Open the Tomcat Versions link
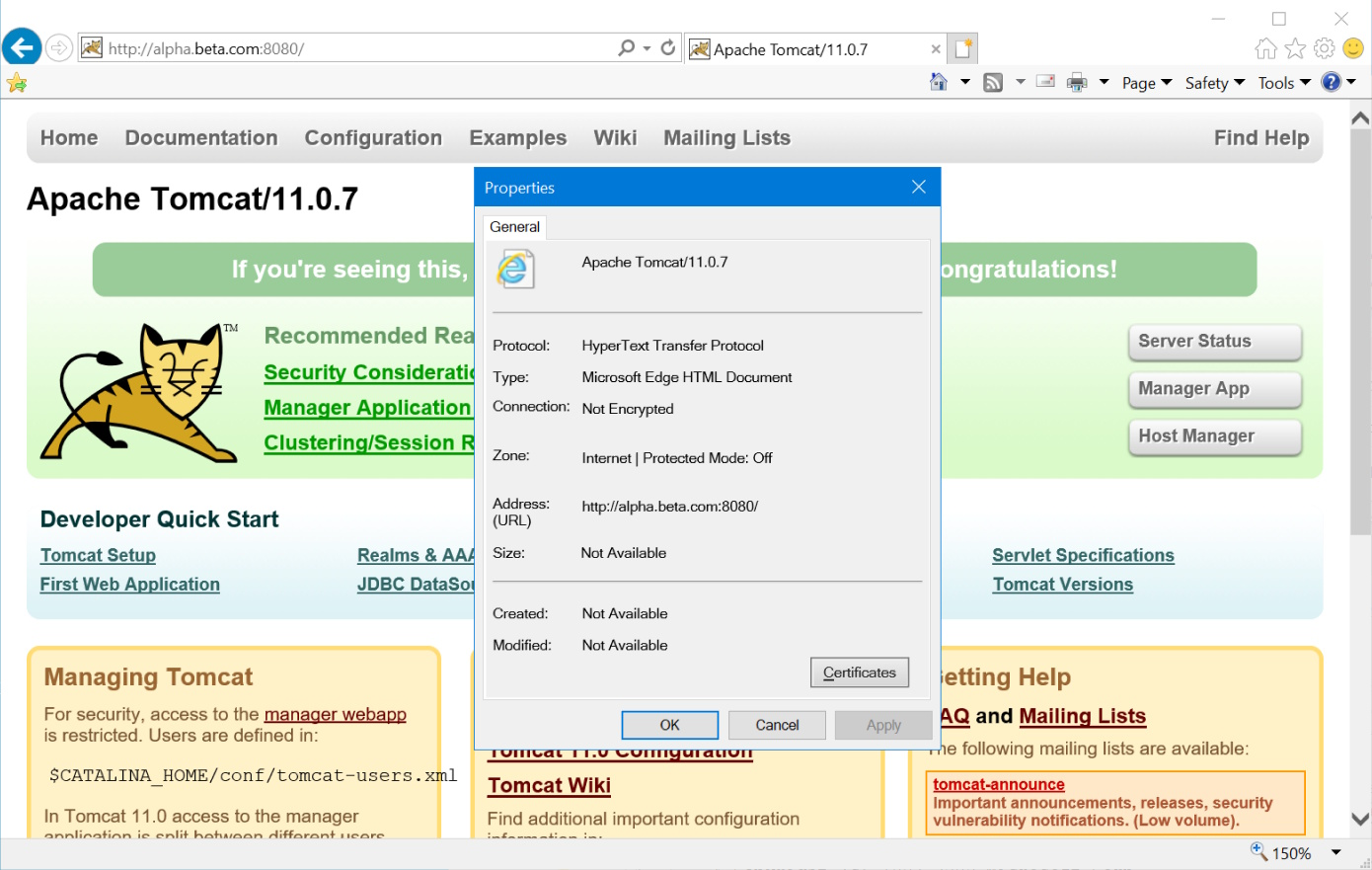Screen dimensions: 1372x870 click(x=1062, y=585)
